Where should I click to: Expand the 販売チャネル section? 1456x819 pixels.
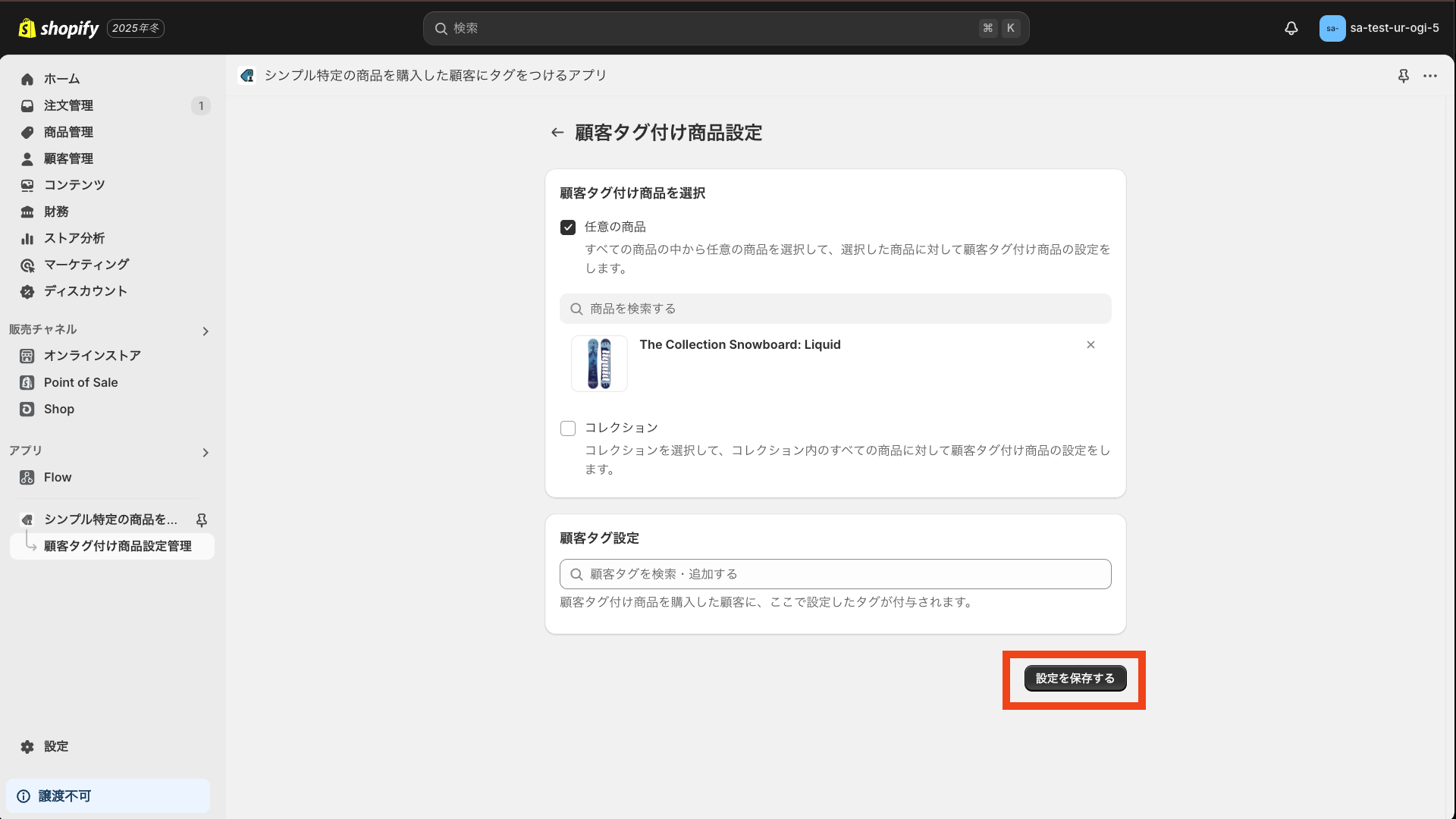click(x=205, y=331)
